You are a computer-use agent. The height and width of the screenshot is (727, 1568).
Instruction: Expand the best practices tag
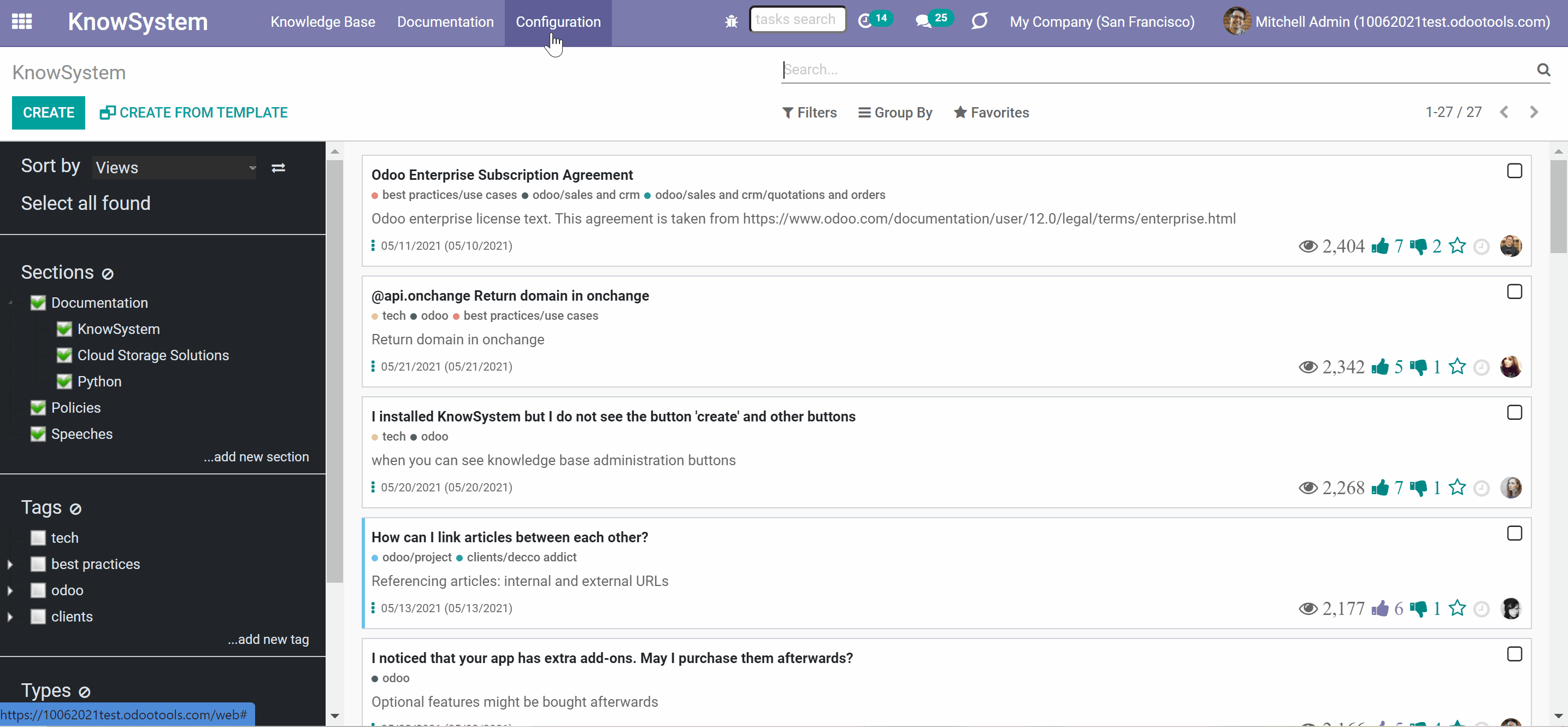10,565
